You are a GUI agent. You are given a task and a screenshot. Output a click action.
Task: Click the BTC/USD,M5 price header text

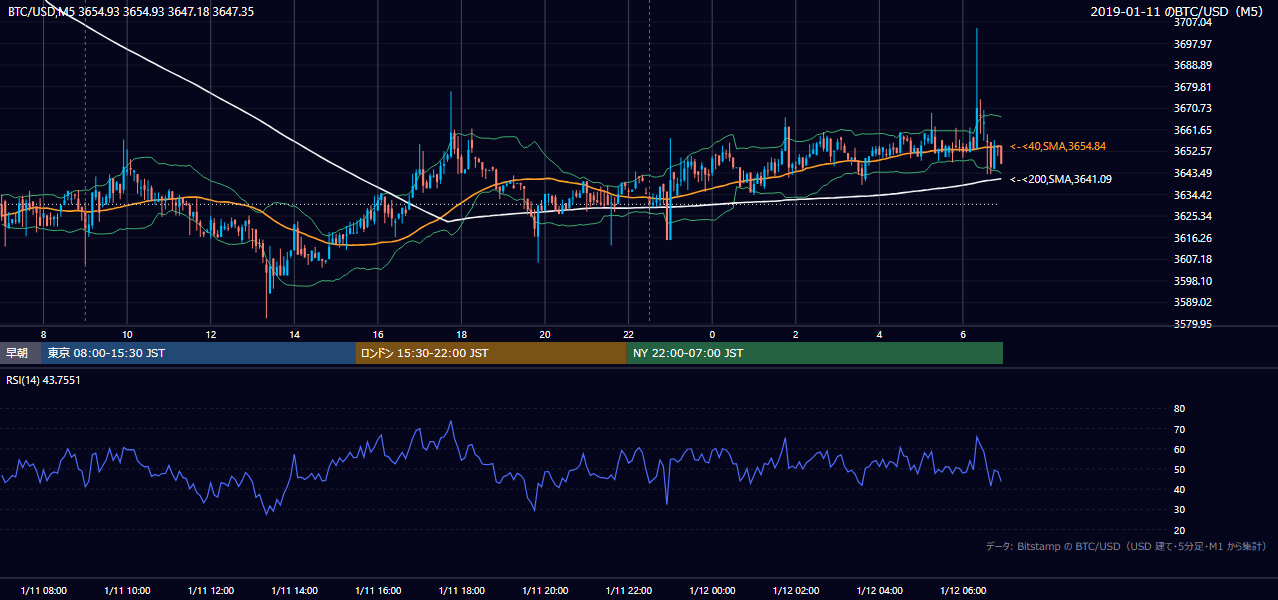point(130,11)
